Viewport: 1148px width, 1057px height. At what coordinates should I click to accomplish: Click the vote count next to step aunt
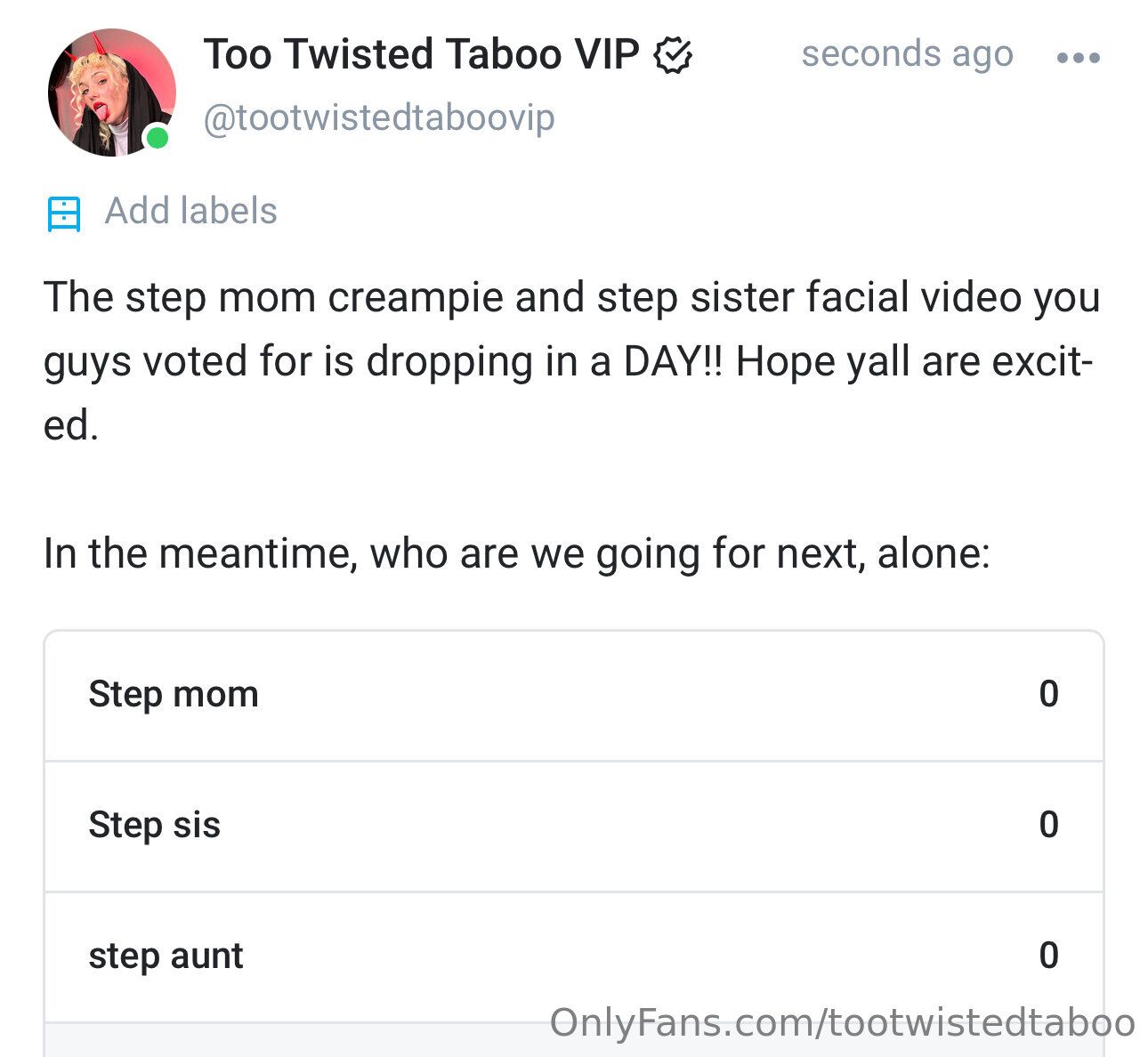point(1048,956)
